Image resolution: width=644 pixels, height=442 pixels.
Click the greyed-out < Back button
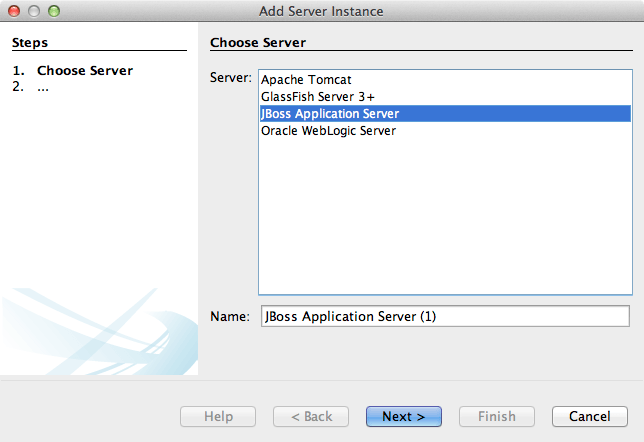point(311,417)
